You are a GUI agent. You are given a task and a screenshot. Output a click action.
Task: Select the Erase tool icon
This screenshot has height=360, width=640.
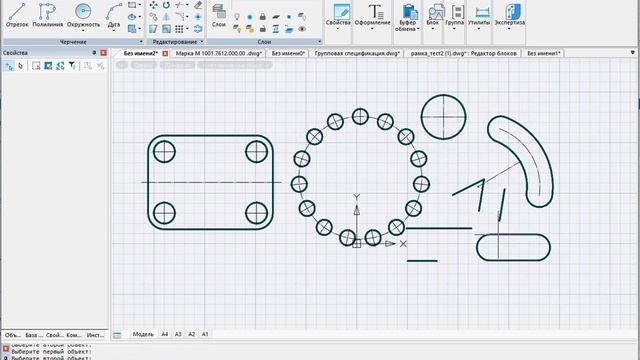click(x=198, y=5)
